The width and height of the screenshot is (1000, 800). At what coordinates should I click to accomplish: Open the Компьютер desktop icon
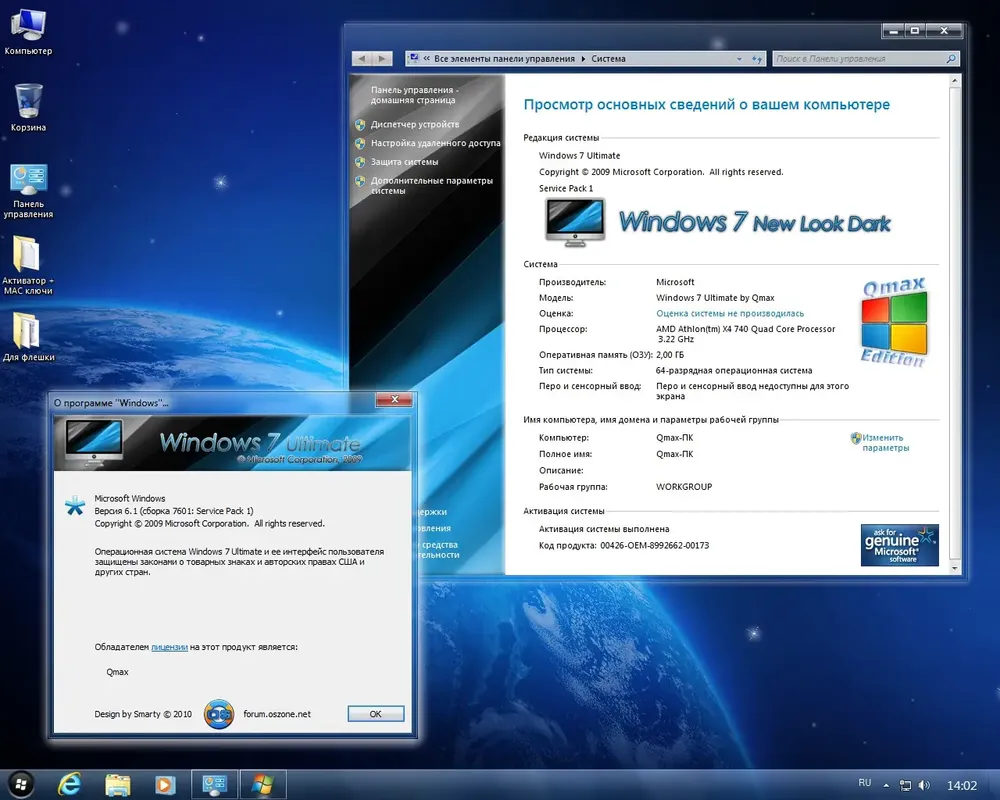point(28,32)
